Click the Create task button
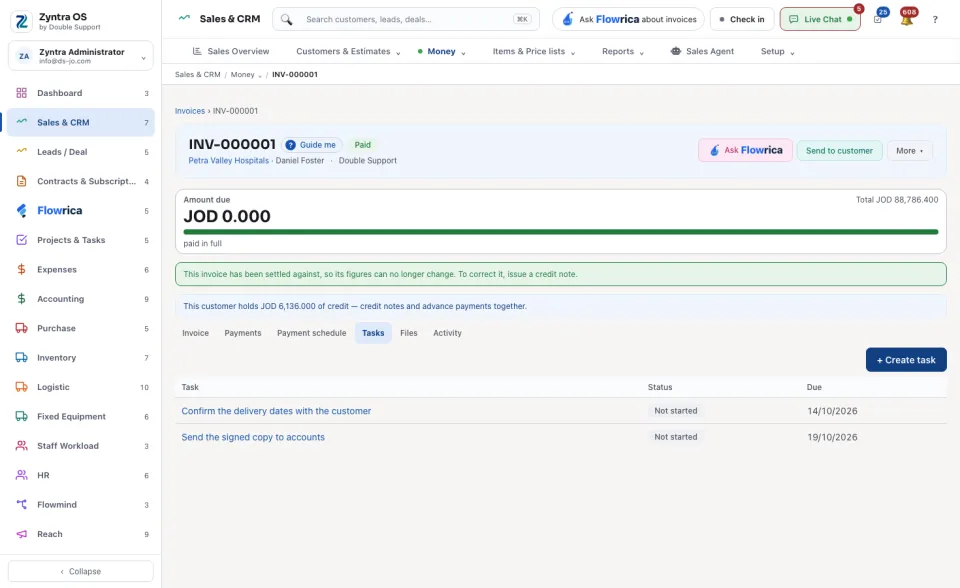Screen dimensions: 960x588 [906, 360]
